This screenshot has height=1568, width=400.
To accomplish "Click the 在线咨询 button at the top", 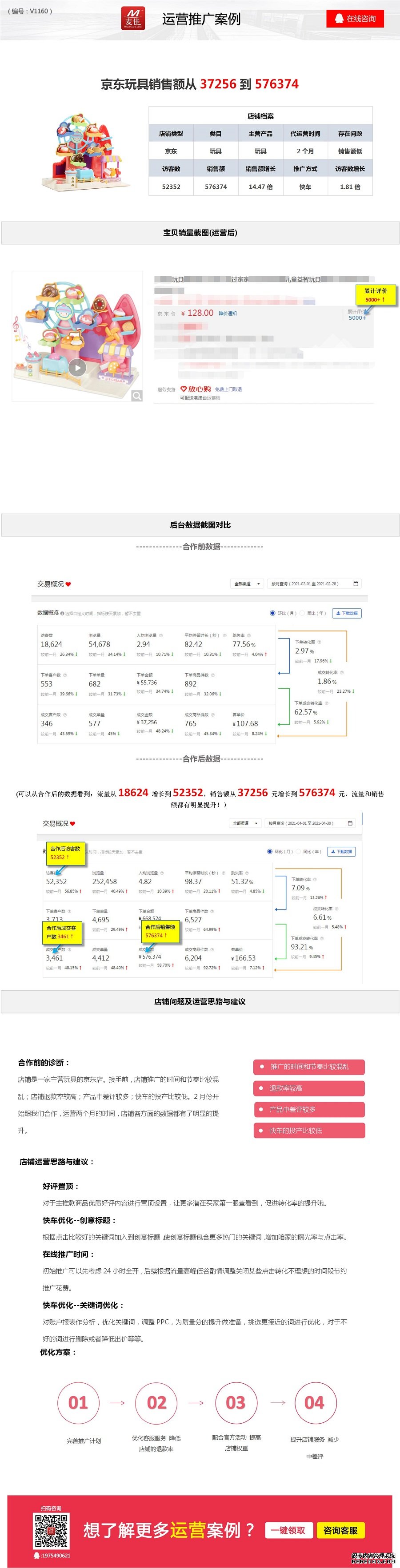I will pyautogui.click(x=355, y=19).
